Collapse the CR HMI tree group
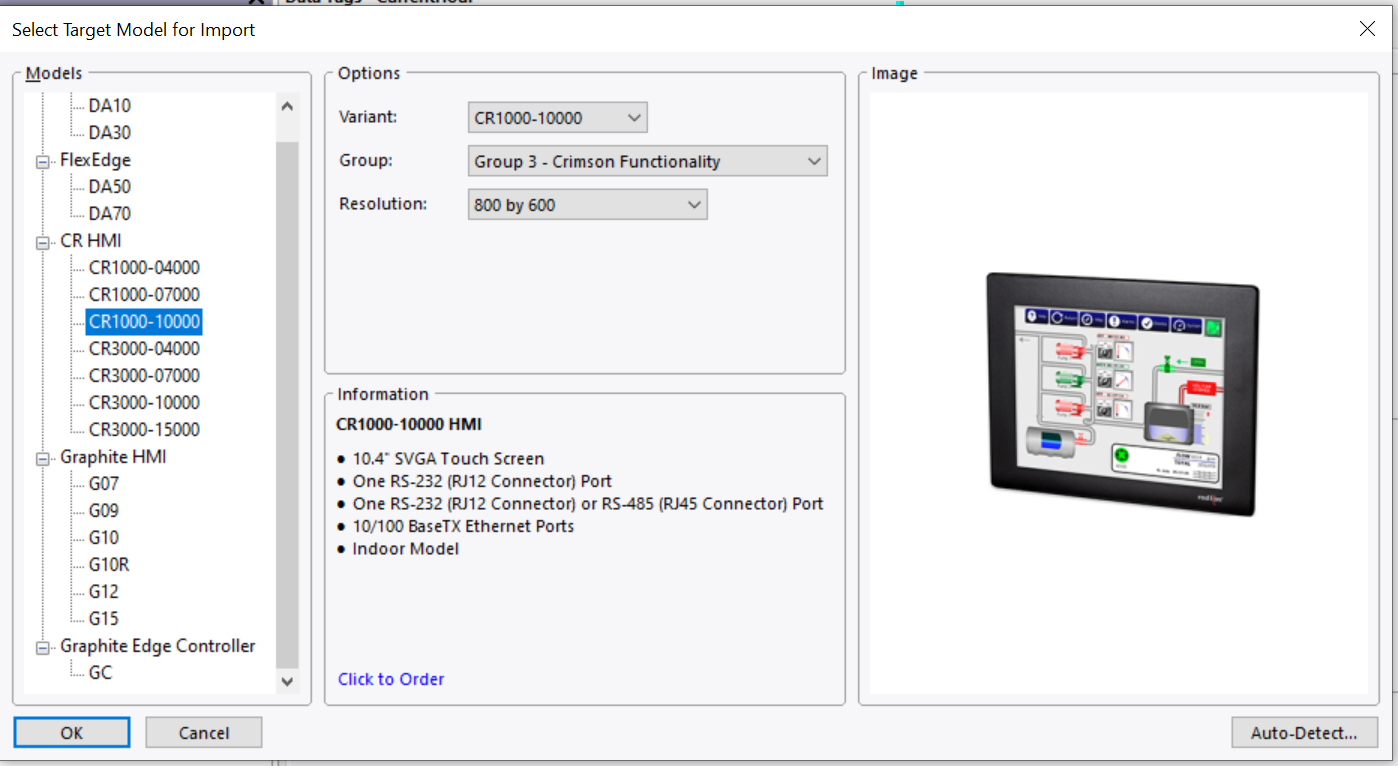The height and width of the screenshot is (766, 1398). [43, 242]
